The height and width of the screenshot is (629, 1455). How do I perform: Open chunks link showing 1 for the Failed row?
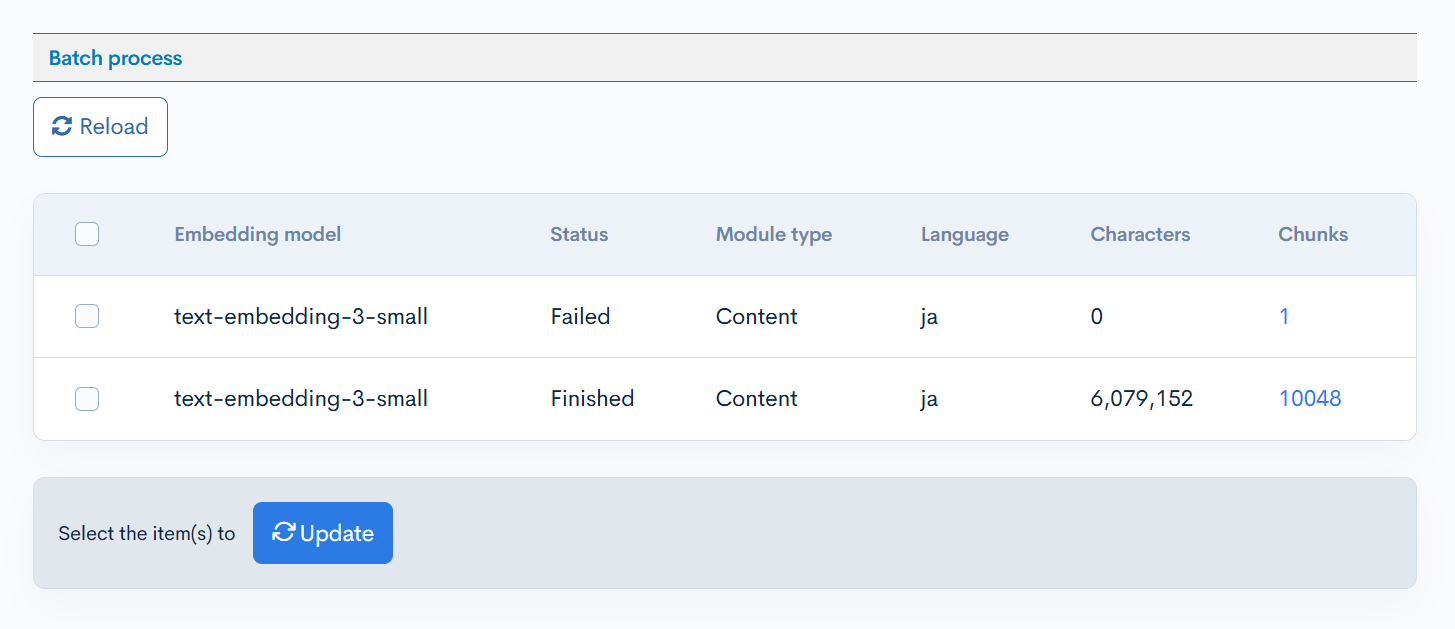1284,316
